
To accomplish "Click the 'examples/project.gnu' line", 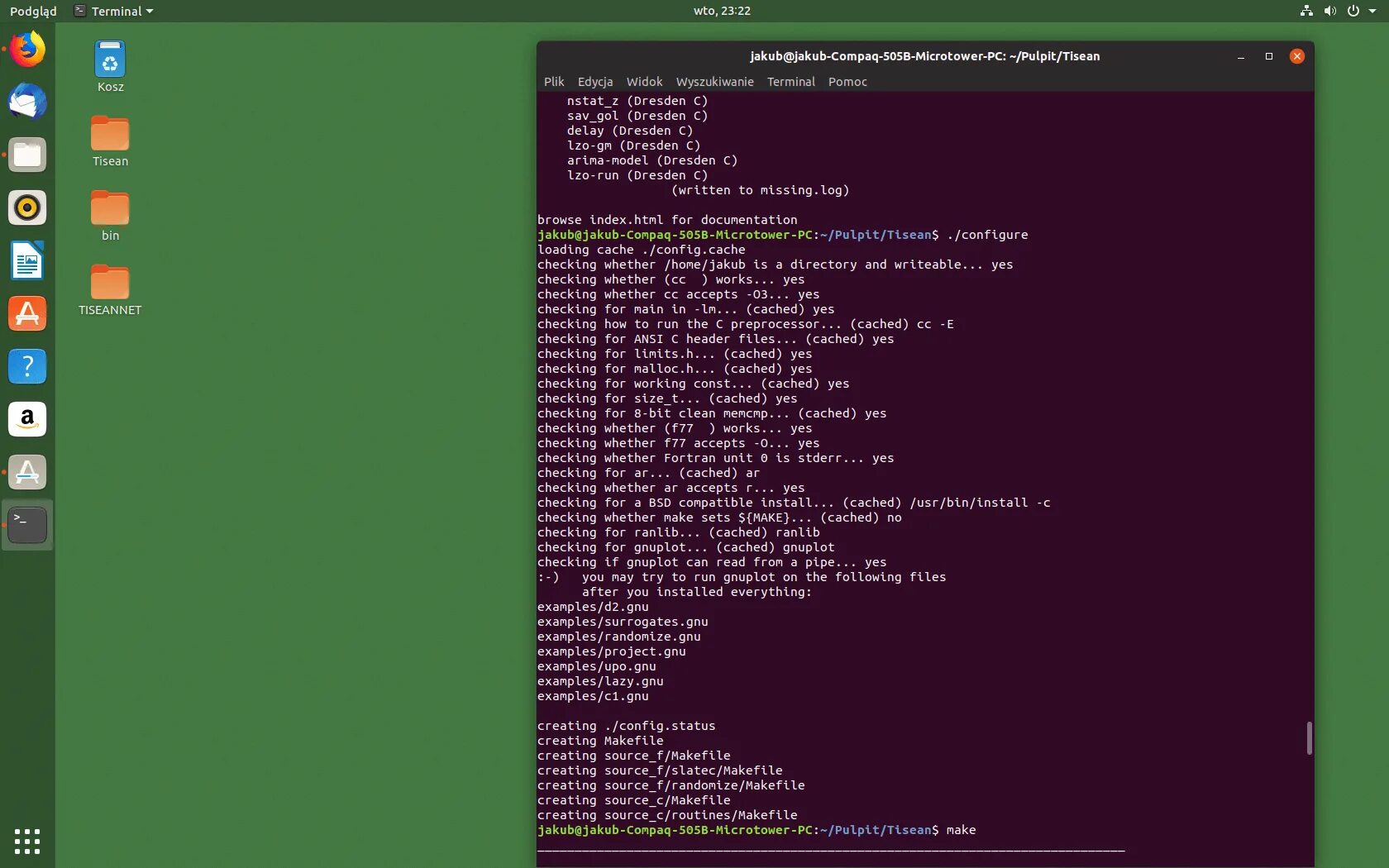I will coord(612,651).
